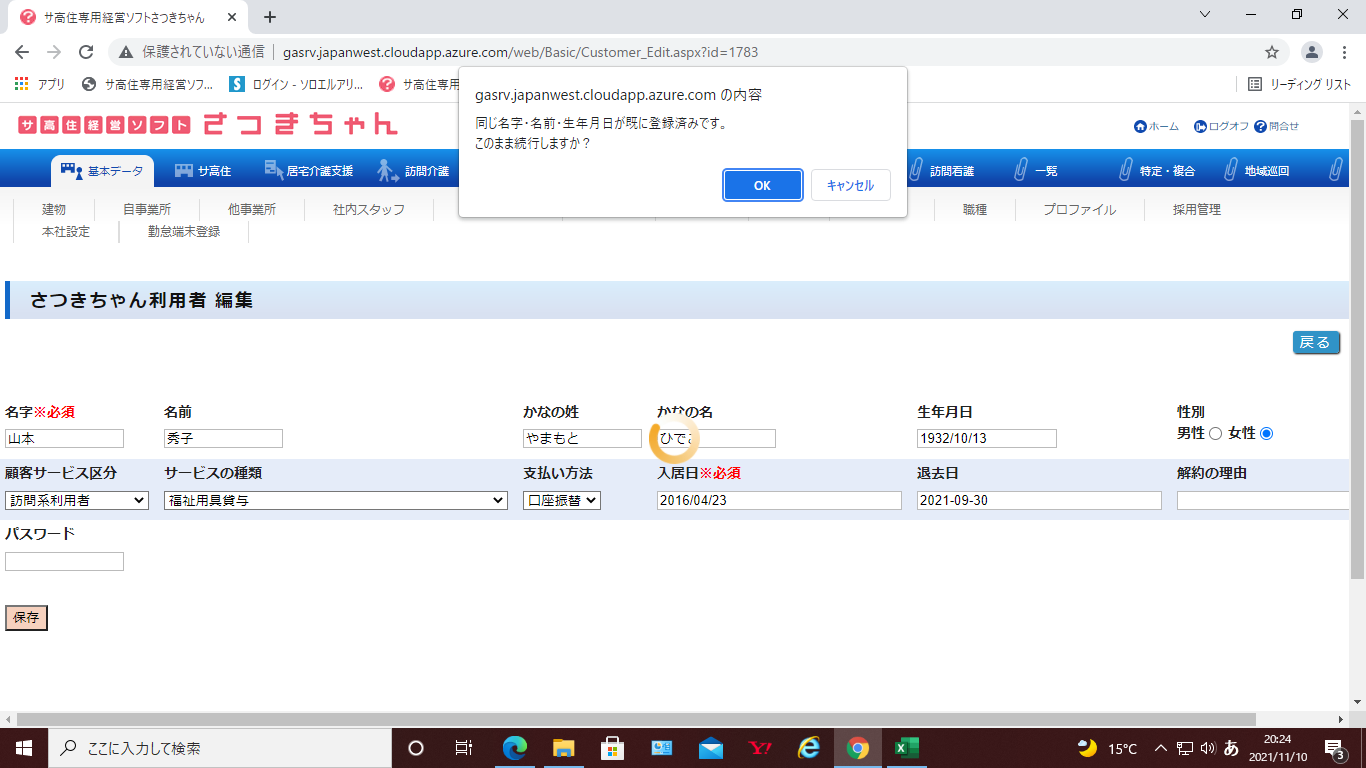
Task: Open the ホーム home icon link
Action: [x=1141, y=127]
